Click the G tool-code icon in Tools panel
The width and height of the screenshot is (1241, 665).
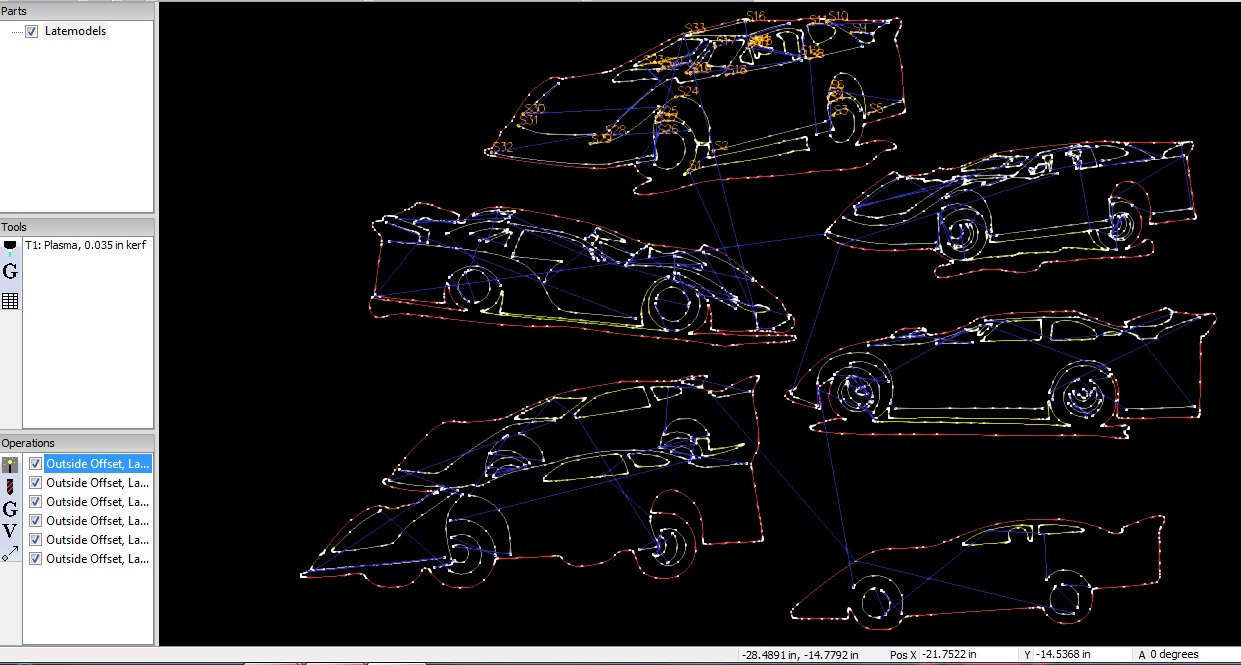pos(10,271)
